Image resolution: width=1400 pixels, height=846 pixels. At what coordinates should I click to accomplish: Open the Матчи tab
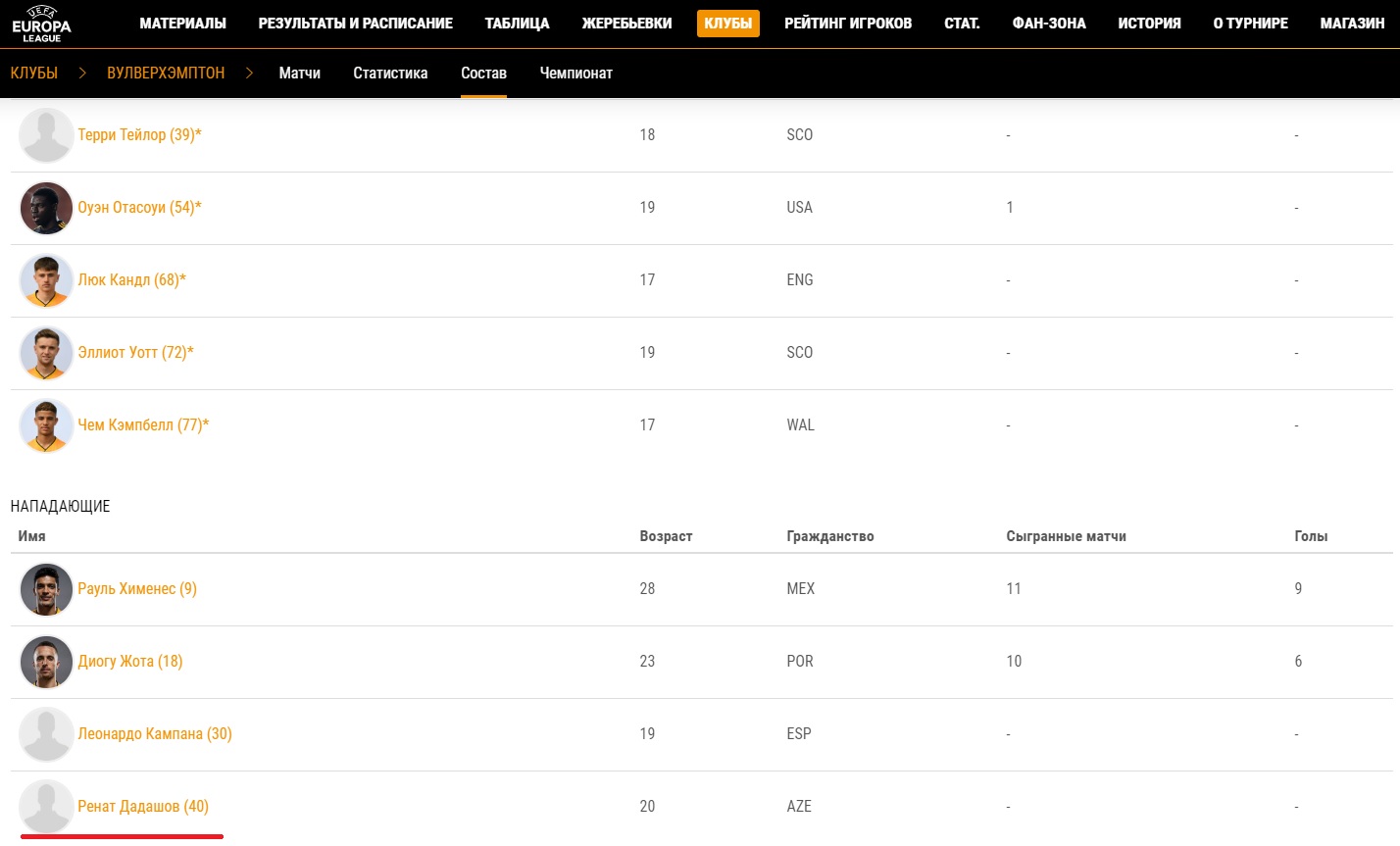[x=300, y=74]
